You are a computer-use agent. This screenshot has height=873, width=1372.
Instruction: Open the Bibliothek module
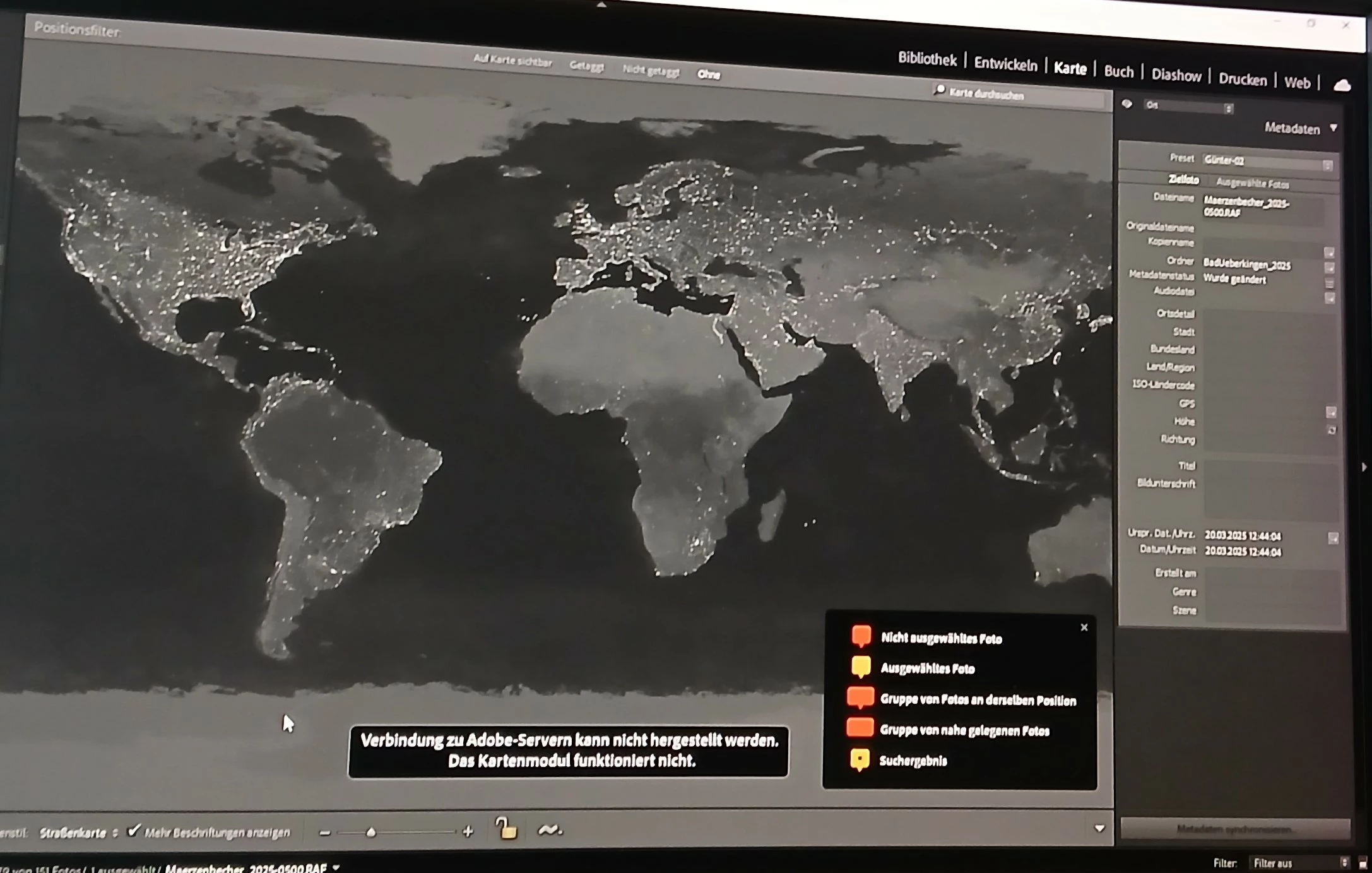(x=926, y=59)
